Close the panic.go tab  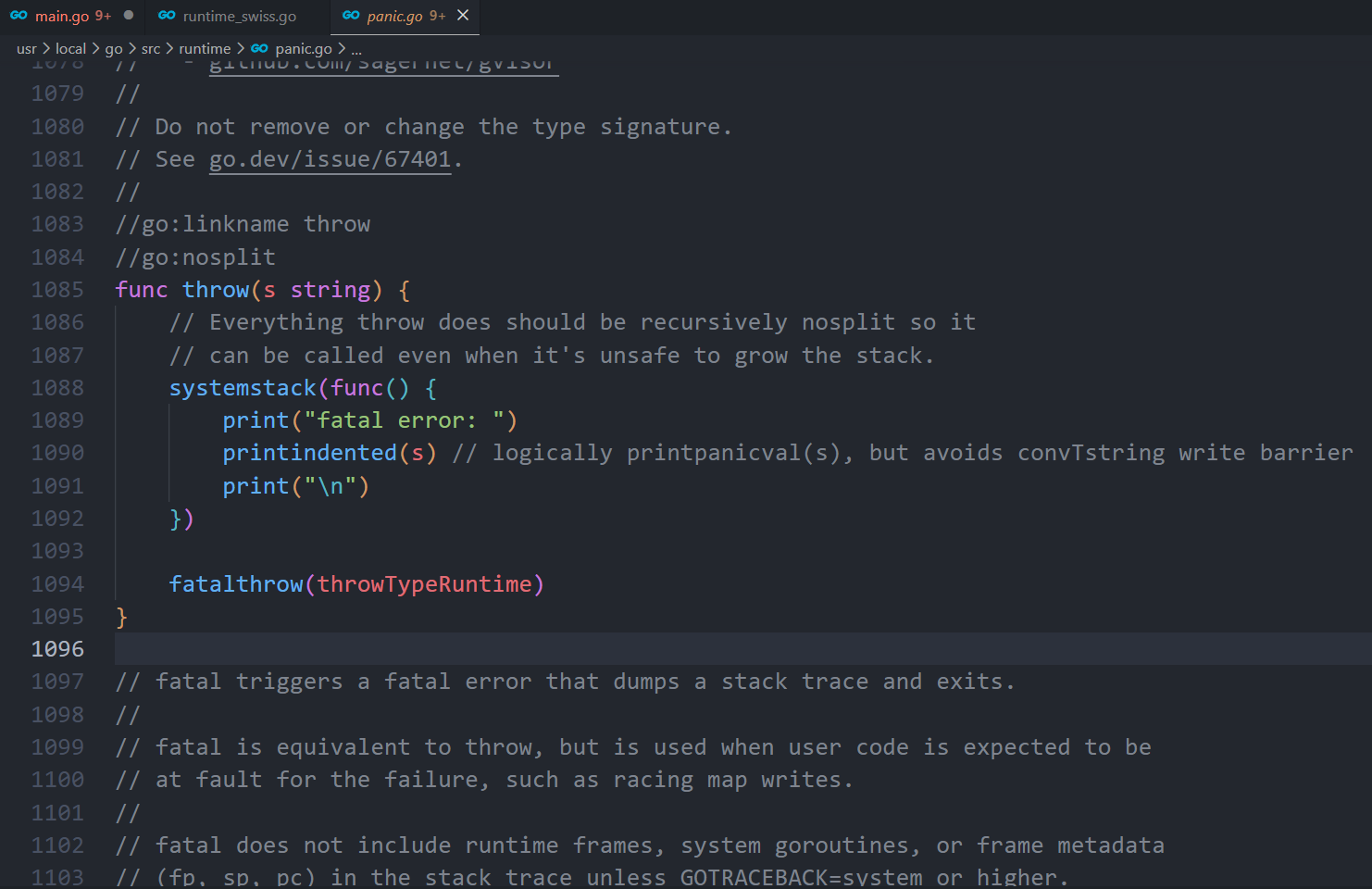tap(463, 16)
